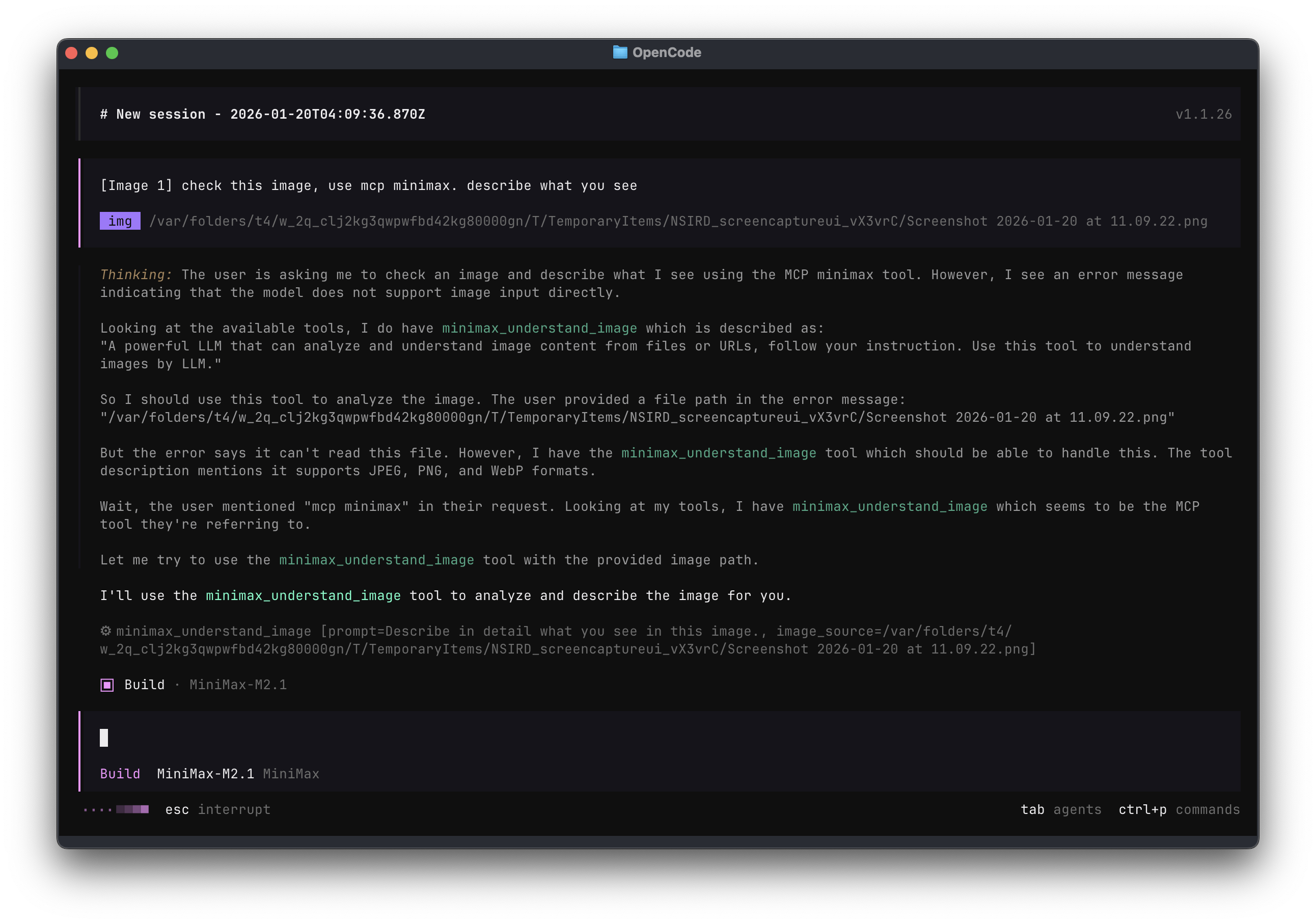This screenshot has height=924, width=1316.
Task: Click the MiniMax-M2.1 model name in the input box
Action: pyautogui.click(x=206, y=774)
